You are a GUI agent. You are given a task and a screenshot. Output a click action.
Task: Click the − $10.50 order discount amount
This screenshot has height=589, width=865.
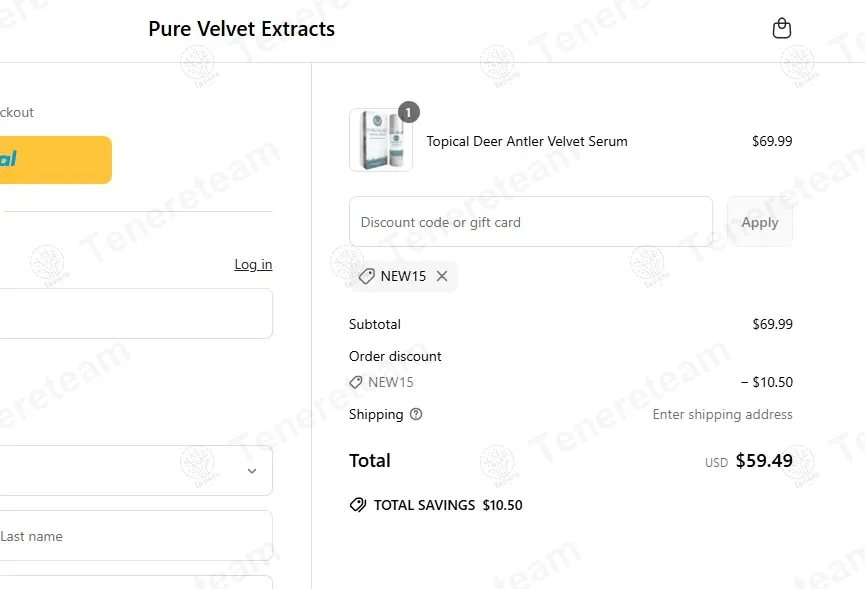[x=766, y=382]
